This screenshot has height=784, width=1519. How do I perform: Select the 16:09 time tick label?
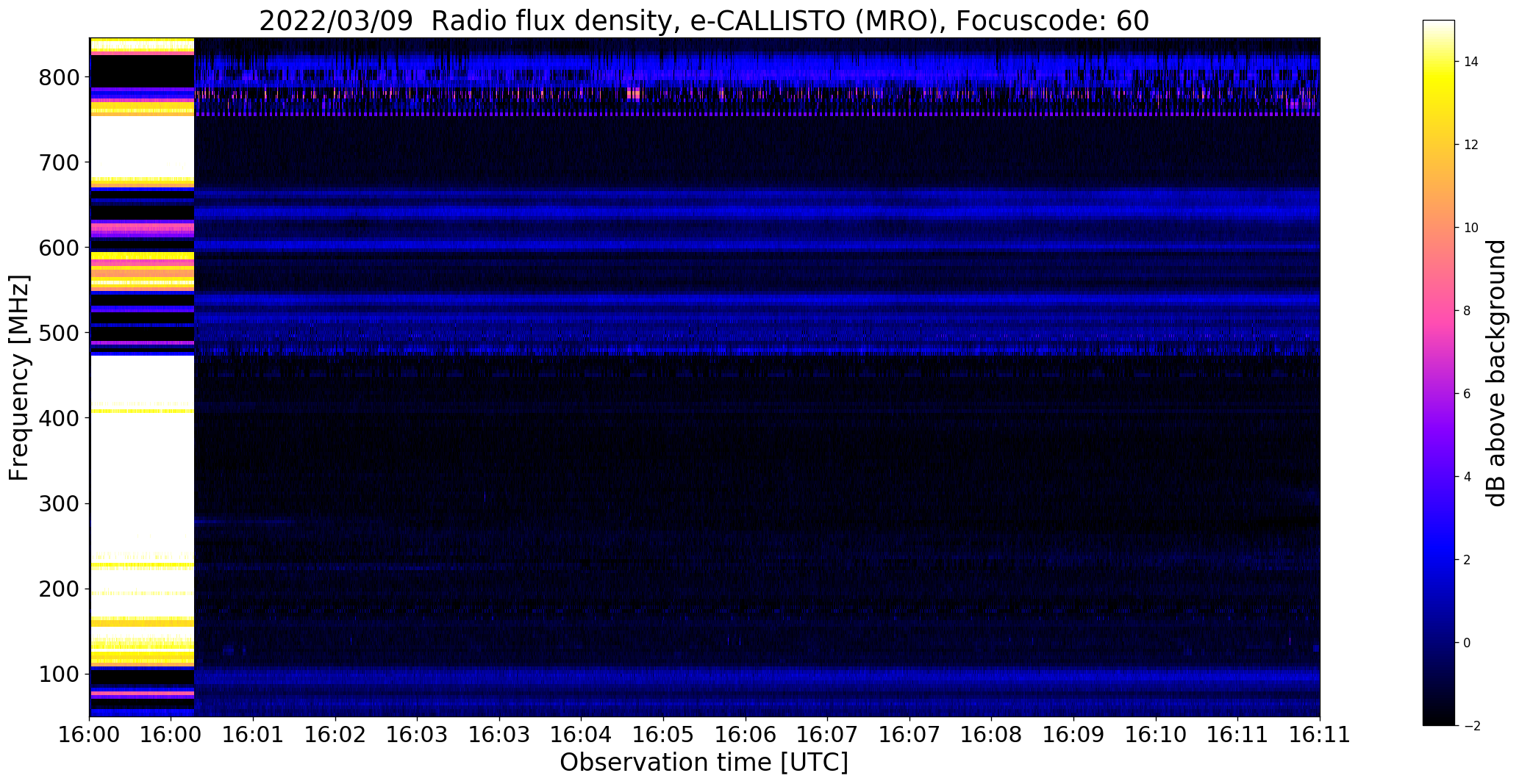[x=1073, y=736]
